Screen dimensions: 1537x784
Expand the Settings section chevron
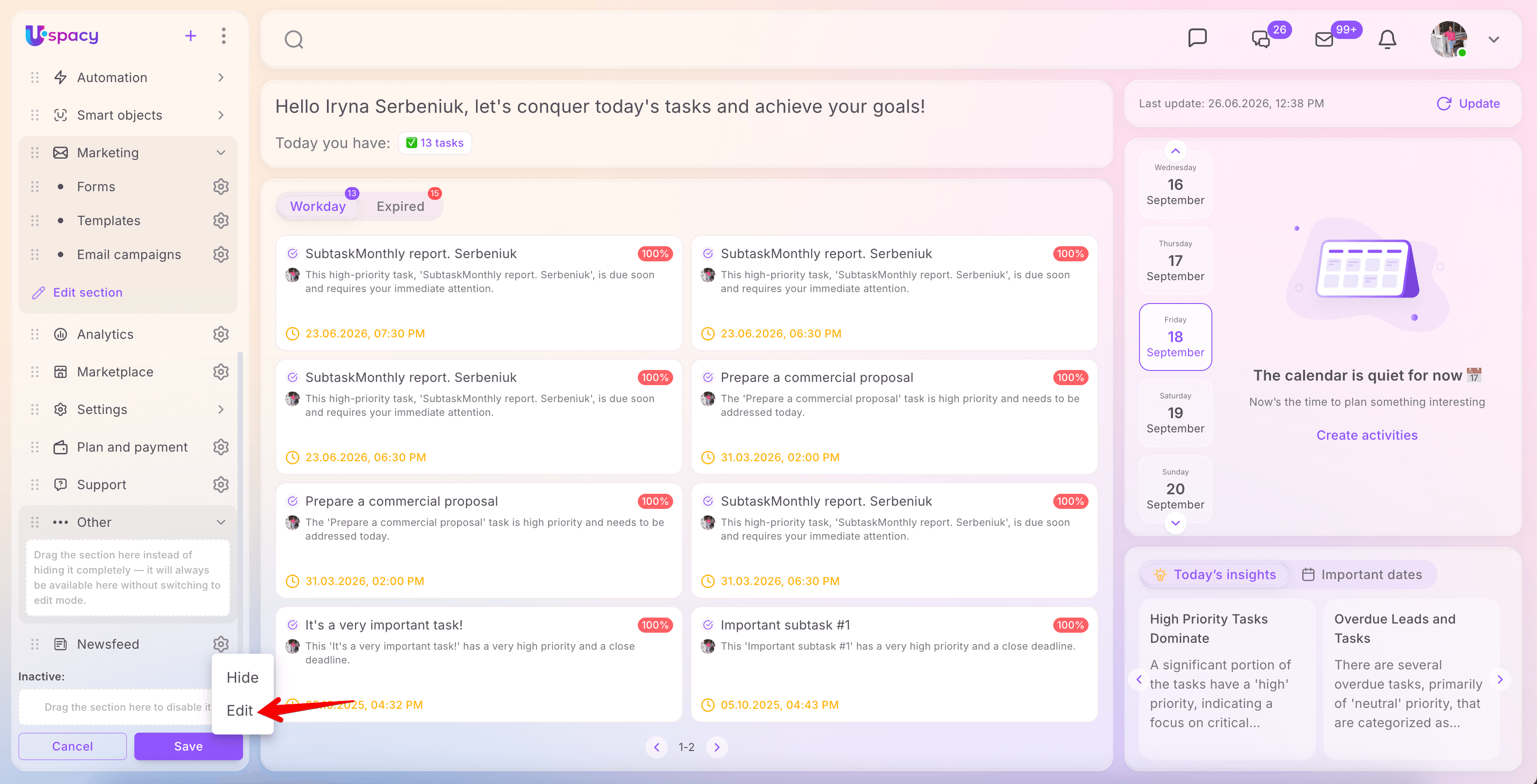tap(221, 409)
